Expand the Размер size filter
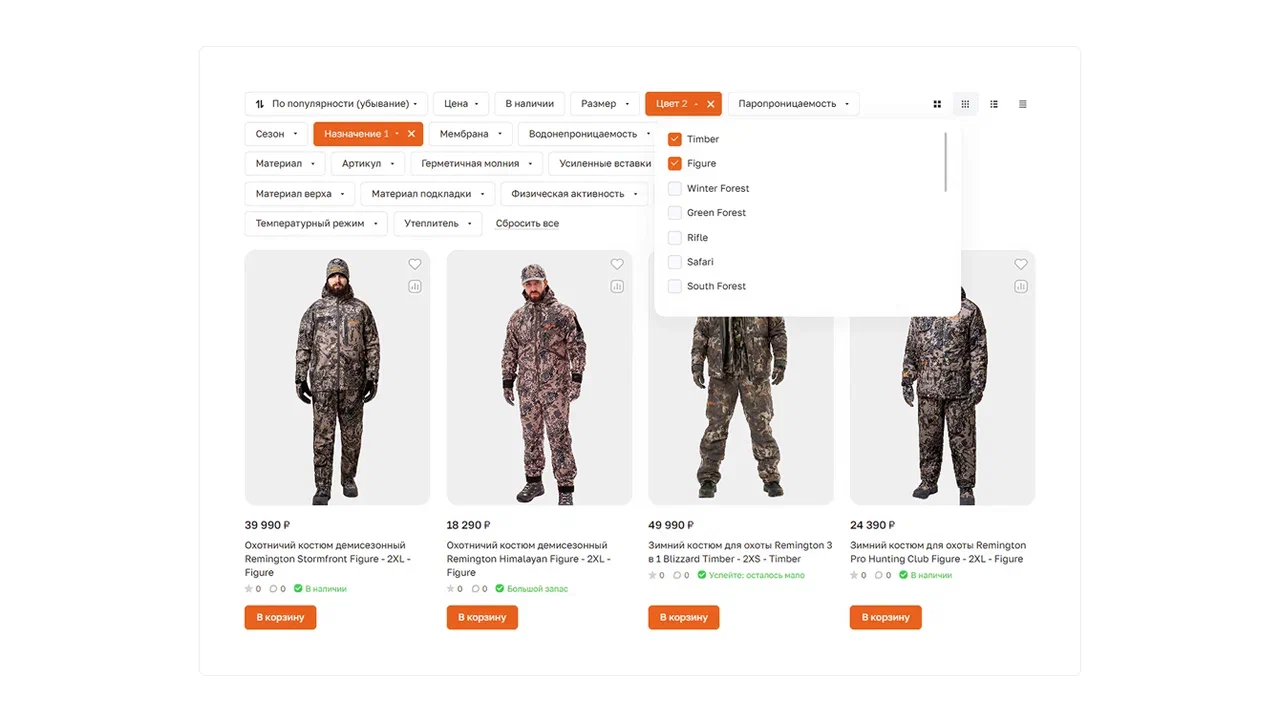 tap(605, 104)
